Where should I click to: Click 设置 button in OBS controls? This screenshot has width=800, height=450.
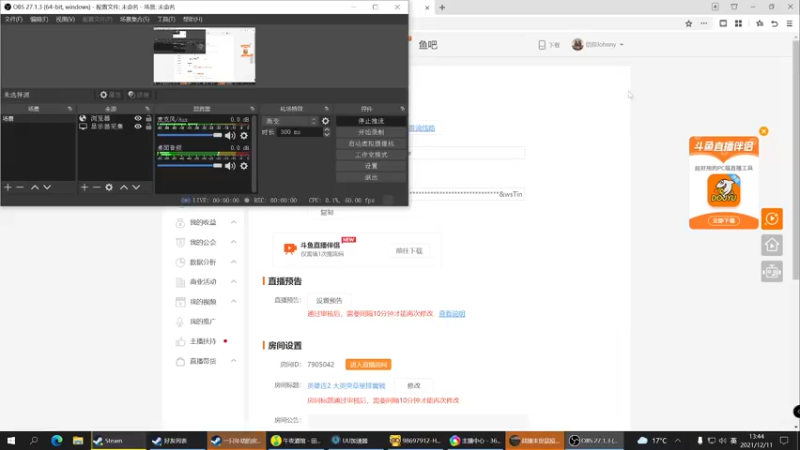(x=371, y=166)
